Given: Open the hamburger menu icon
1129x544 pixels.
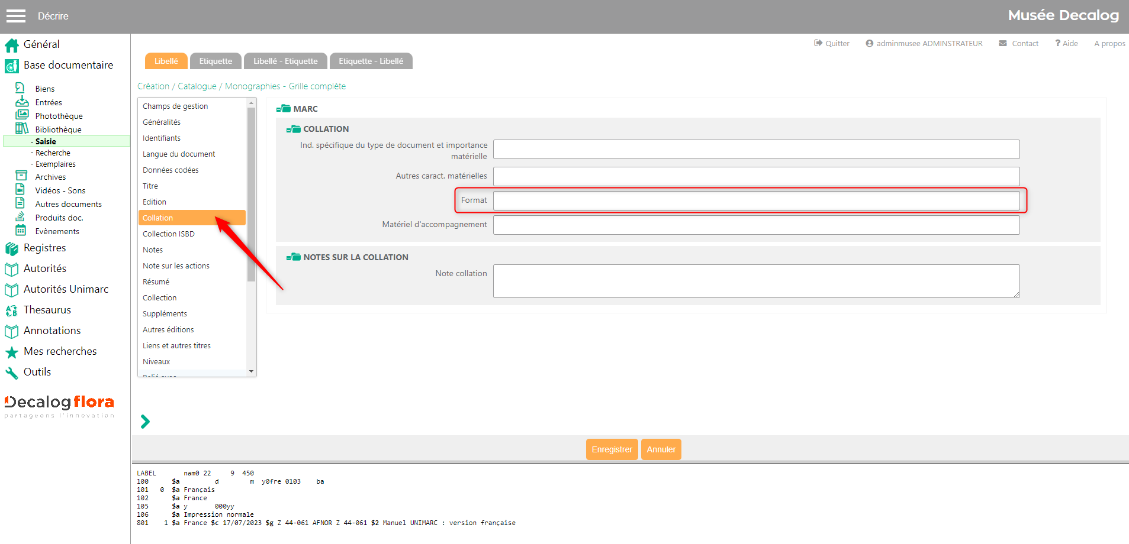Looking at the screenshot, I should 16,15.
